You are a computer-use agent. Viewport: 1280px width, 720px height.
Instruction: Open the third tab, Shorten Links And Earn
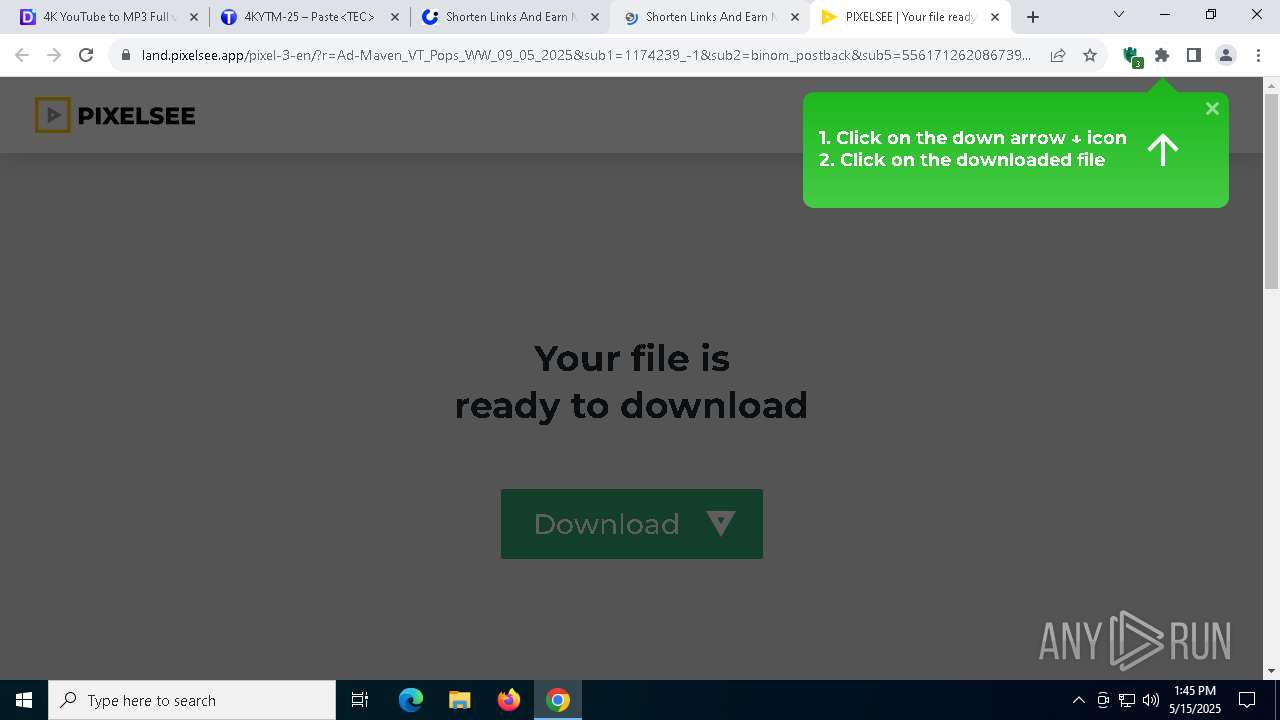[508, 17]
